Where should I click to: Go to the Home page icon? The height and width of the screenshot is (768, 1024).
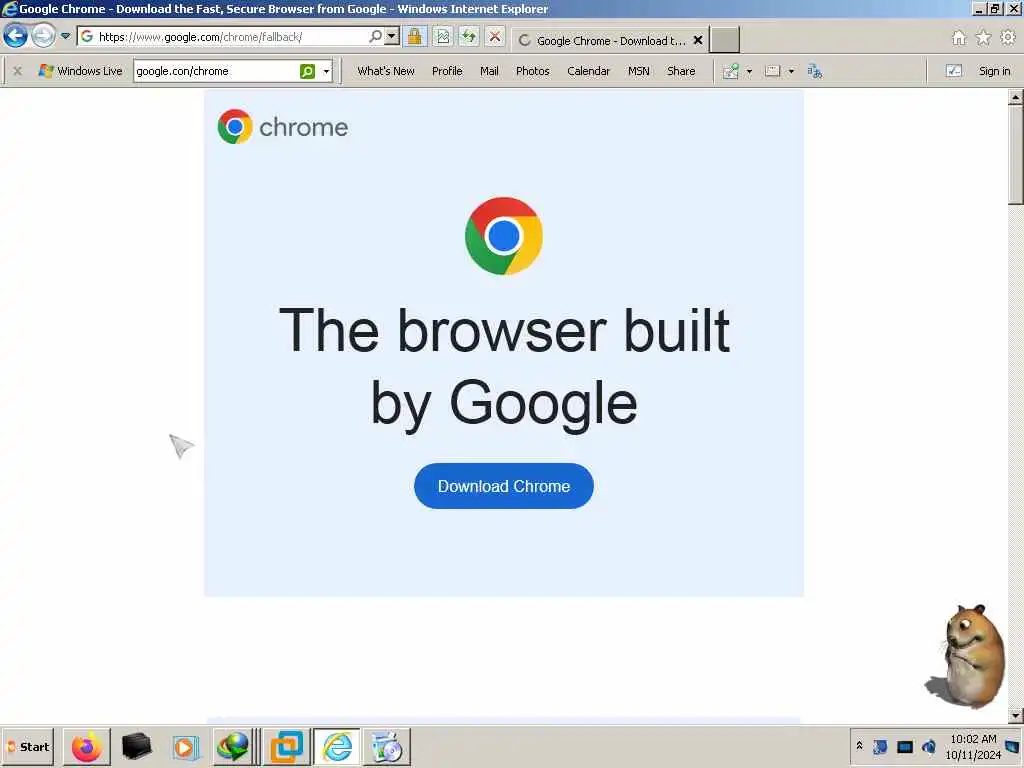[x=959, y=38]
